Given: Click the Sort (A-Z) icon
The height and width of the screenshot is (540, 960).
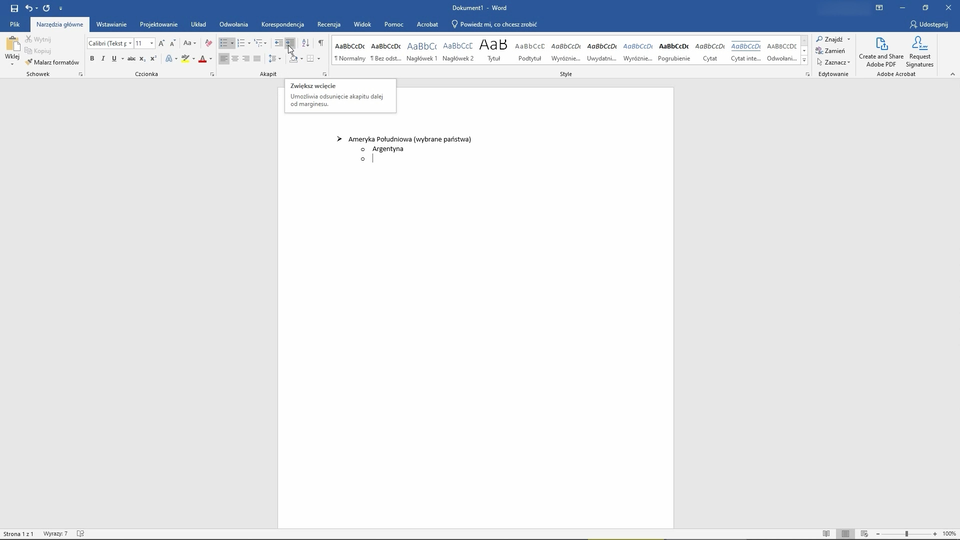Looking at the screenshot, I should coord(305,43).
